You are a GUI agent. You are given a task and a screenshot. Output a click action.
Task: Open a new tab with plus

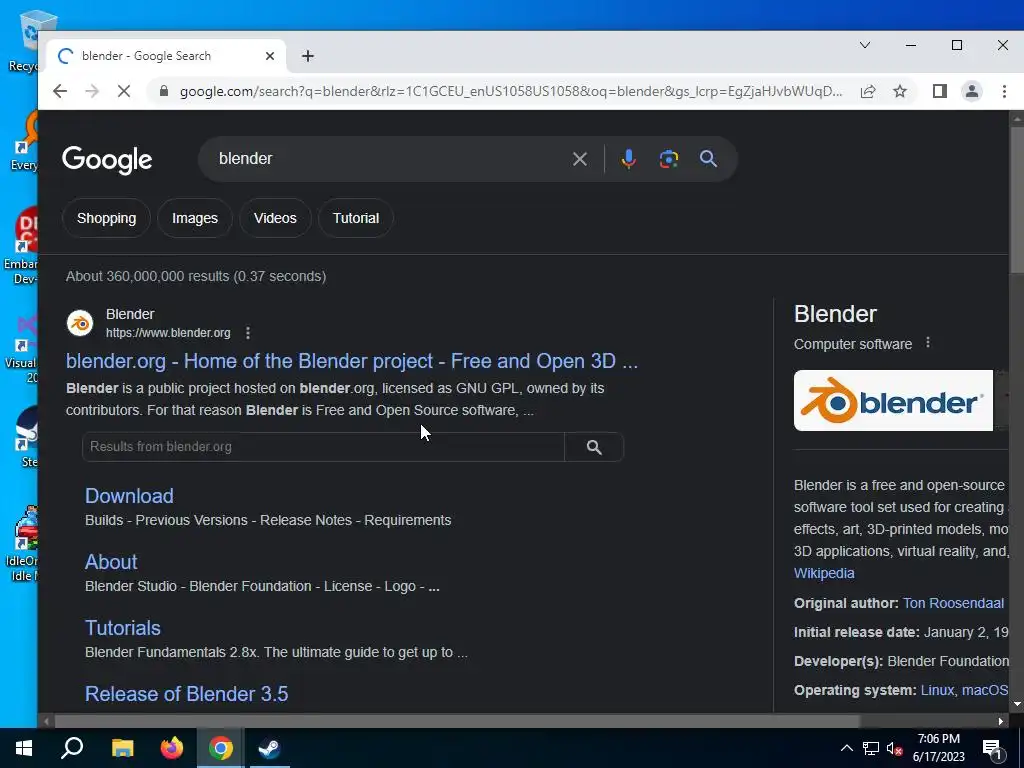(308, 56)
